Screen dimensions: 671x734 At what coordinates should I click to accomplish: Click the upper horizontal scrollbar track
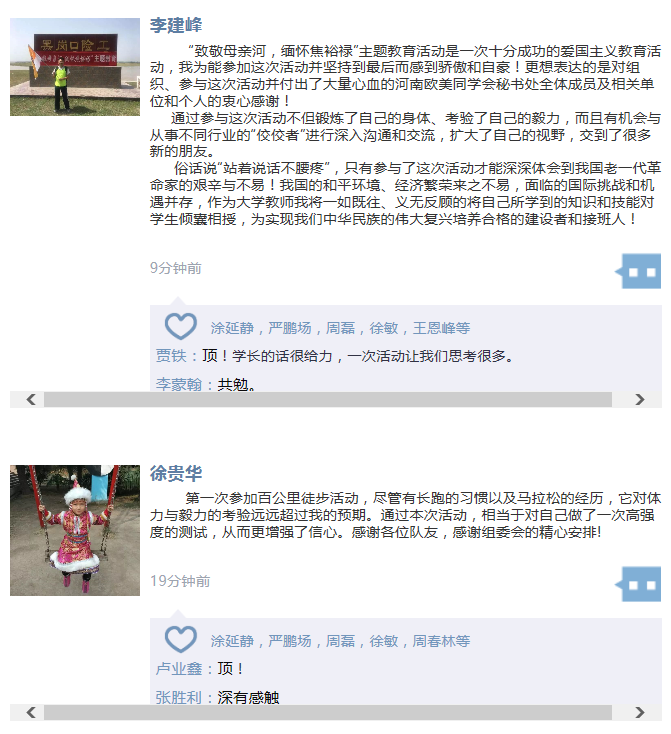(328, 399)
